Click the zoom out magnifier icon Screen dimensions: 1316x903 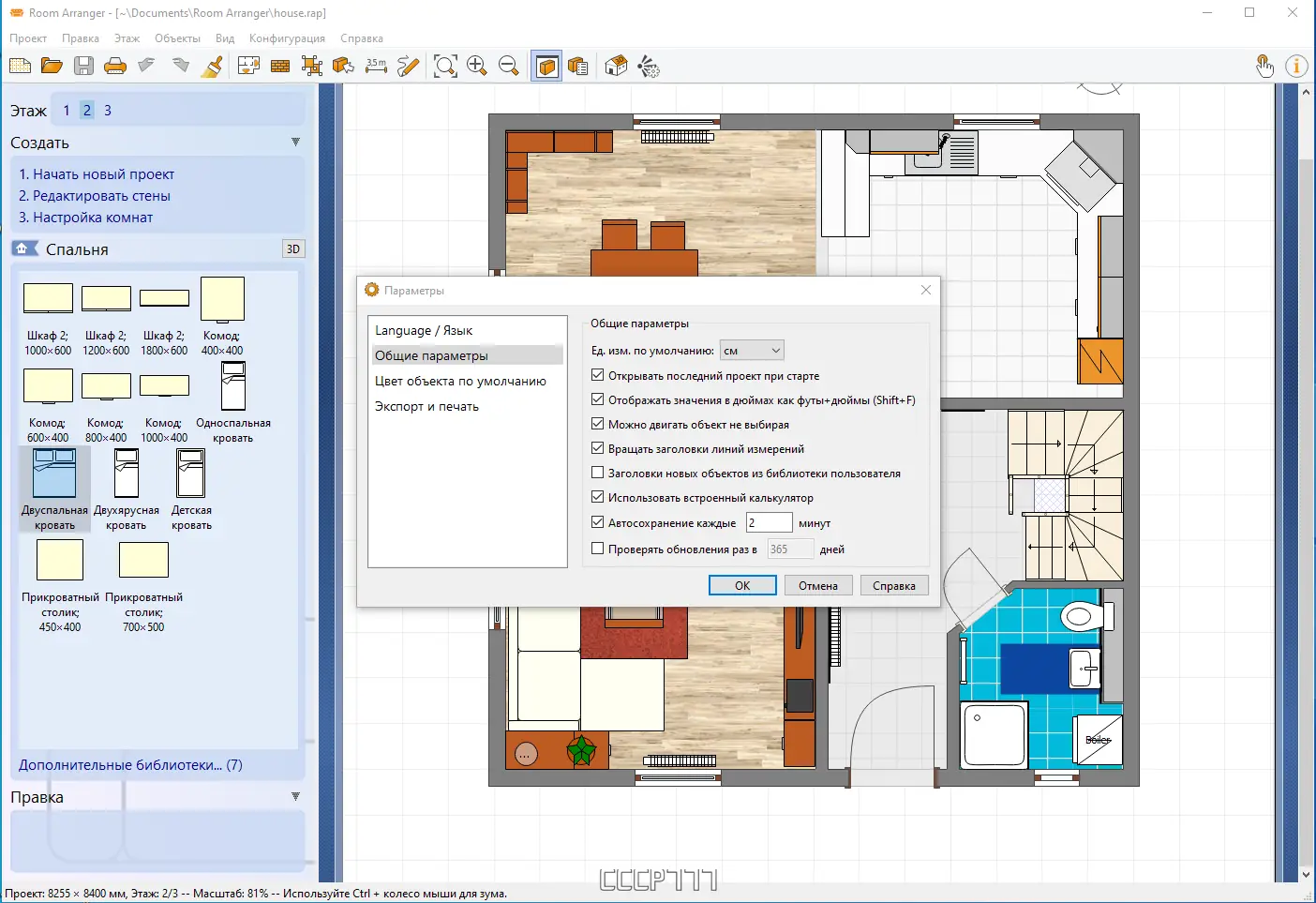(x=509, y=66)
